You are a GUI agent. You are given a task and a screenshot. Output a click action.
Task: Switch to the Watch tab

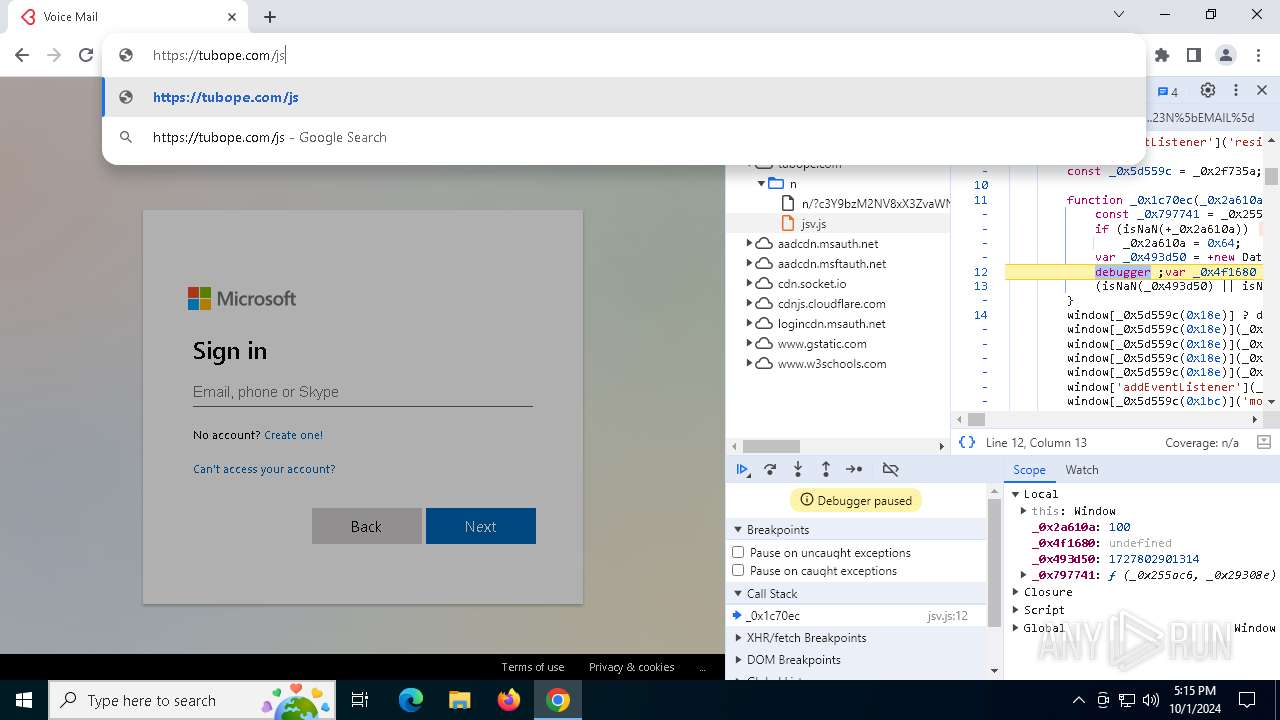click(1082, 470)
